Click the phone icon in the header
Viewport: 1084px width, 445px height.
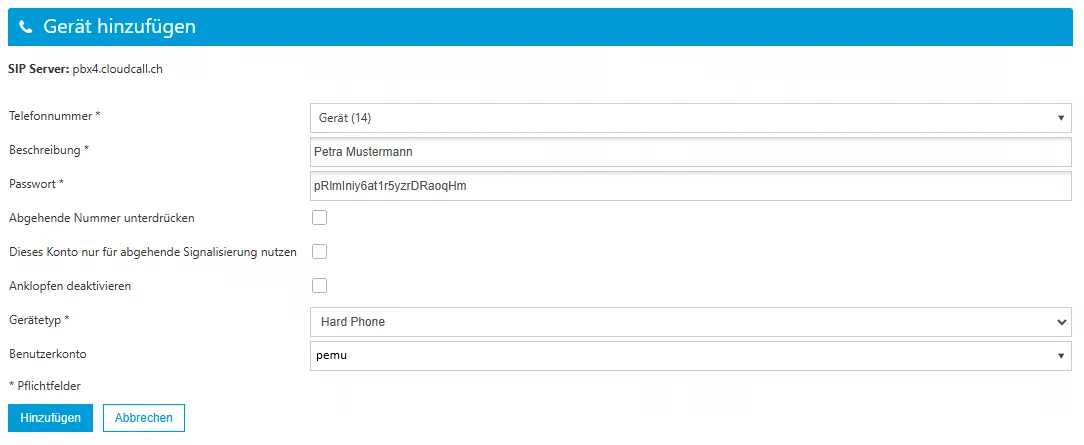point(26,28)
